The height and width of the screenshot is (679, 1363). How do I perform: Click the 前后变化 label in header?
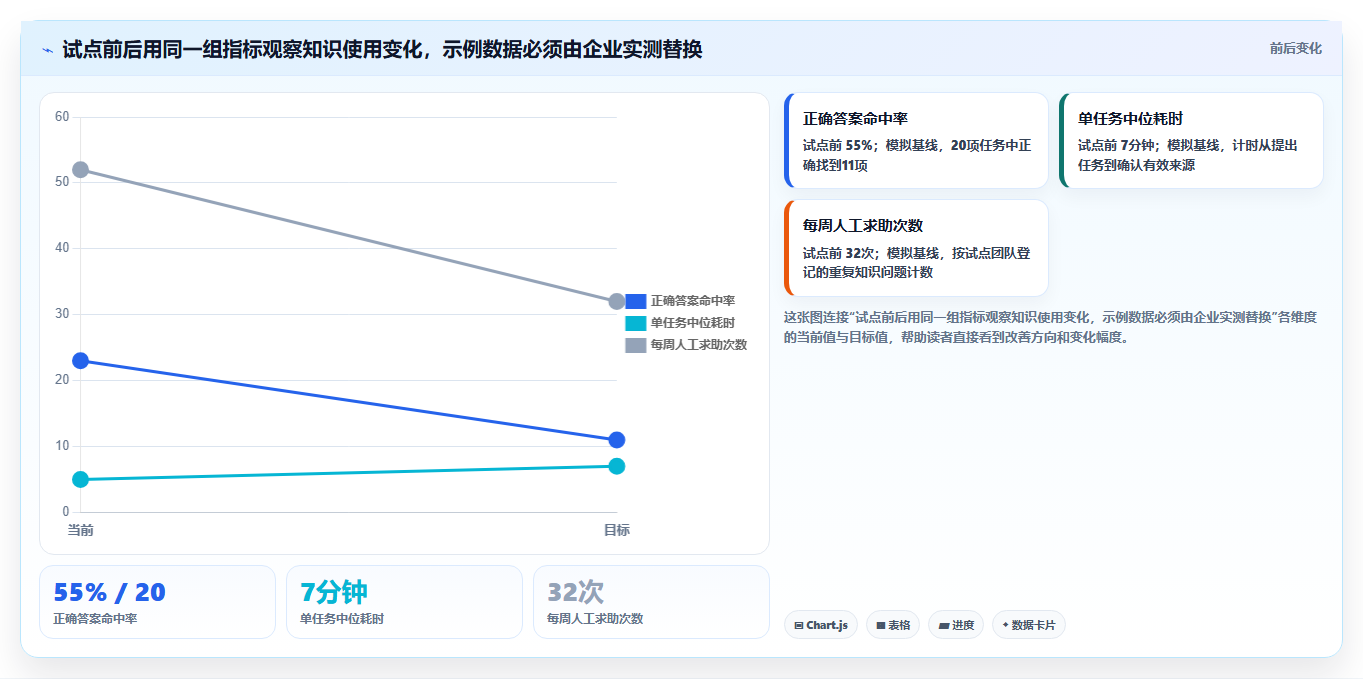pos(1295,48)
